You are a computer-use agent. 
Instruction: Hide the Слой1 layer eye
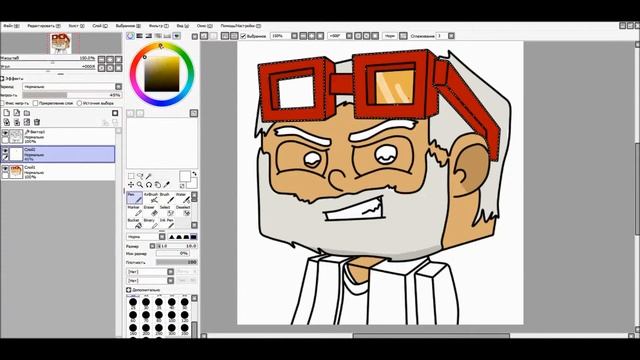(x=5, y=168)
